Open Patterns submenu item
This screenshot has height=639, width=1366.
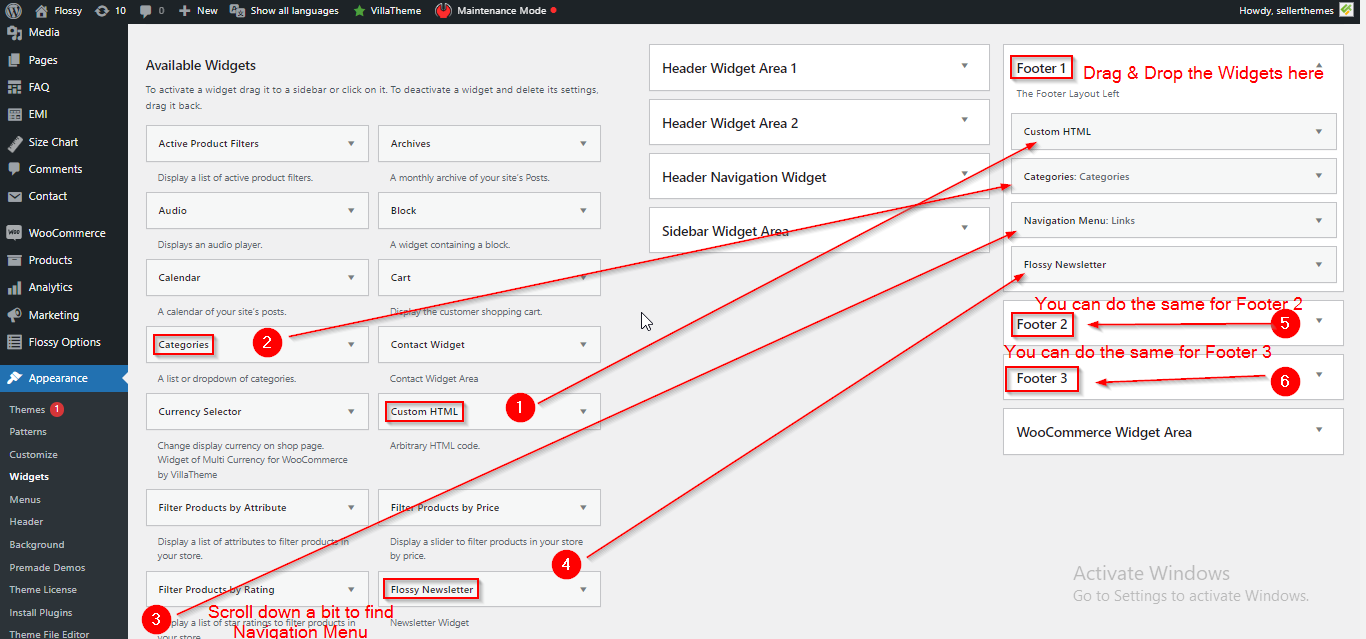point(28,432)
